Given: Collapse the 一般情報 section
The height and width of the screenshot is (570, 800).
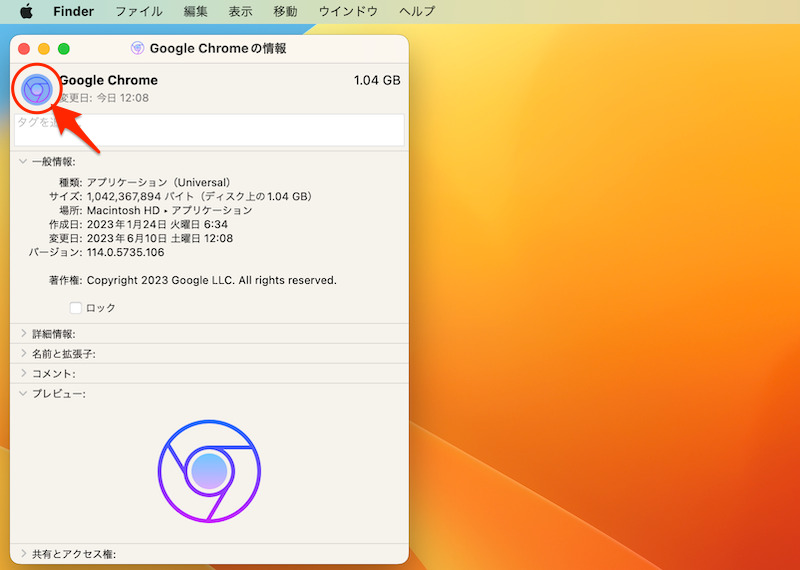Looking at the screenshot, I should coord(23,161).
